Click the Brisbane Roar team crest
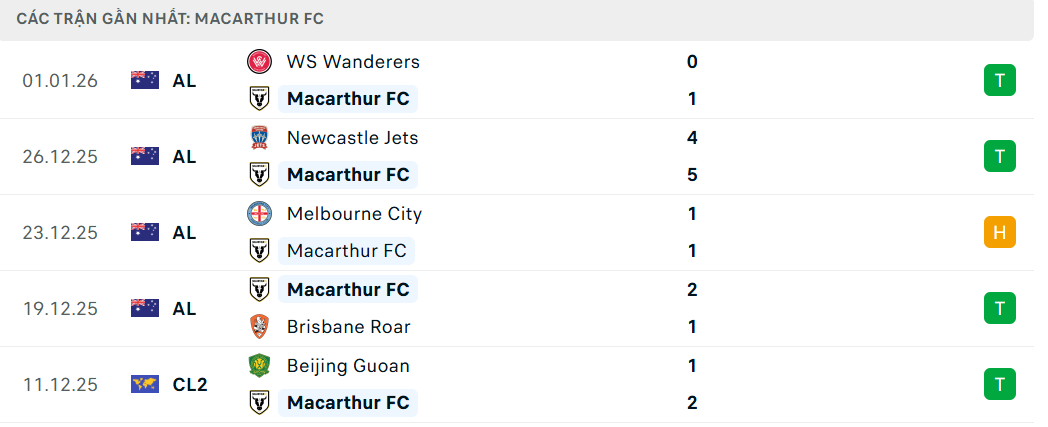Image resolution: width=1048 pixels, height=427 pixels. click(x=260, y=327)
